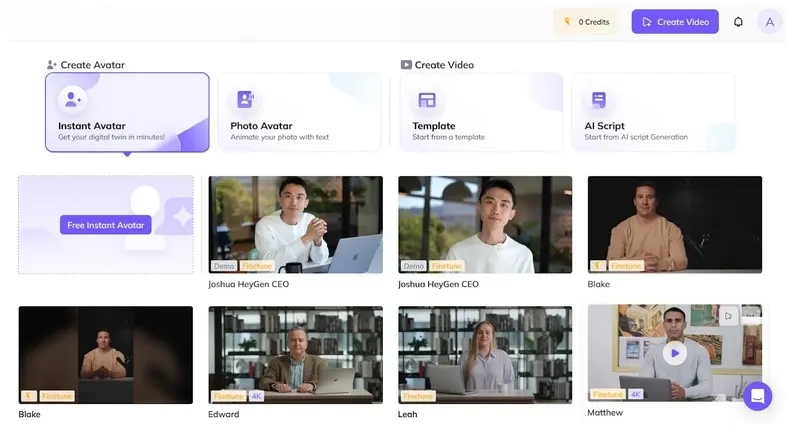
Task: Open the notifications bell
Action: pyautogui.click(x=738, y=21)
